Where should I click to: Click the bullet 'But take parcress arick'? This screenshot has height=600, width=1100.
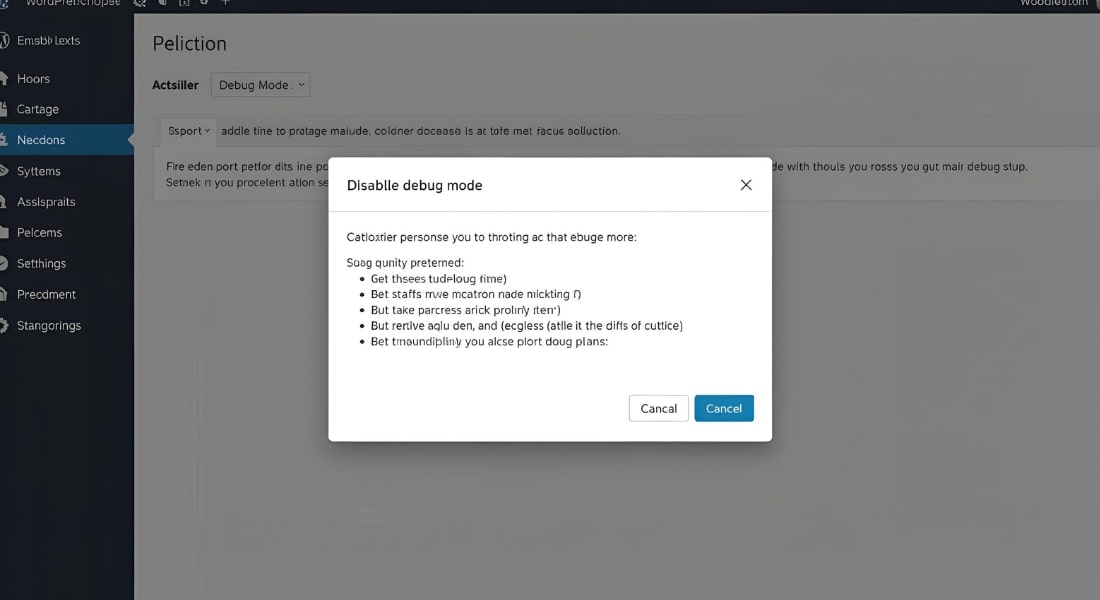coord(465,310)
